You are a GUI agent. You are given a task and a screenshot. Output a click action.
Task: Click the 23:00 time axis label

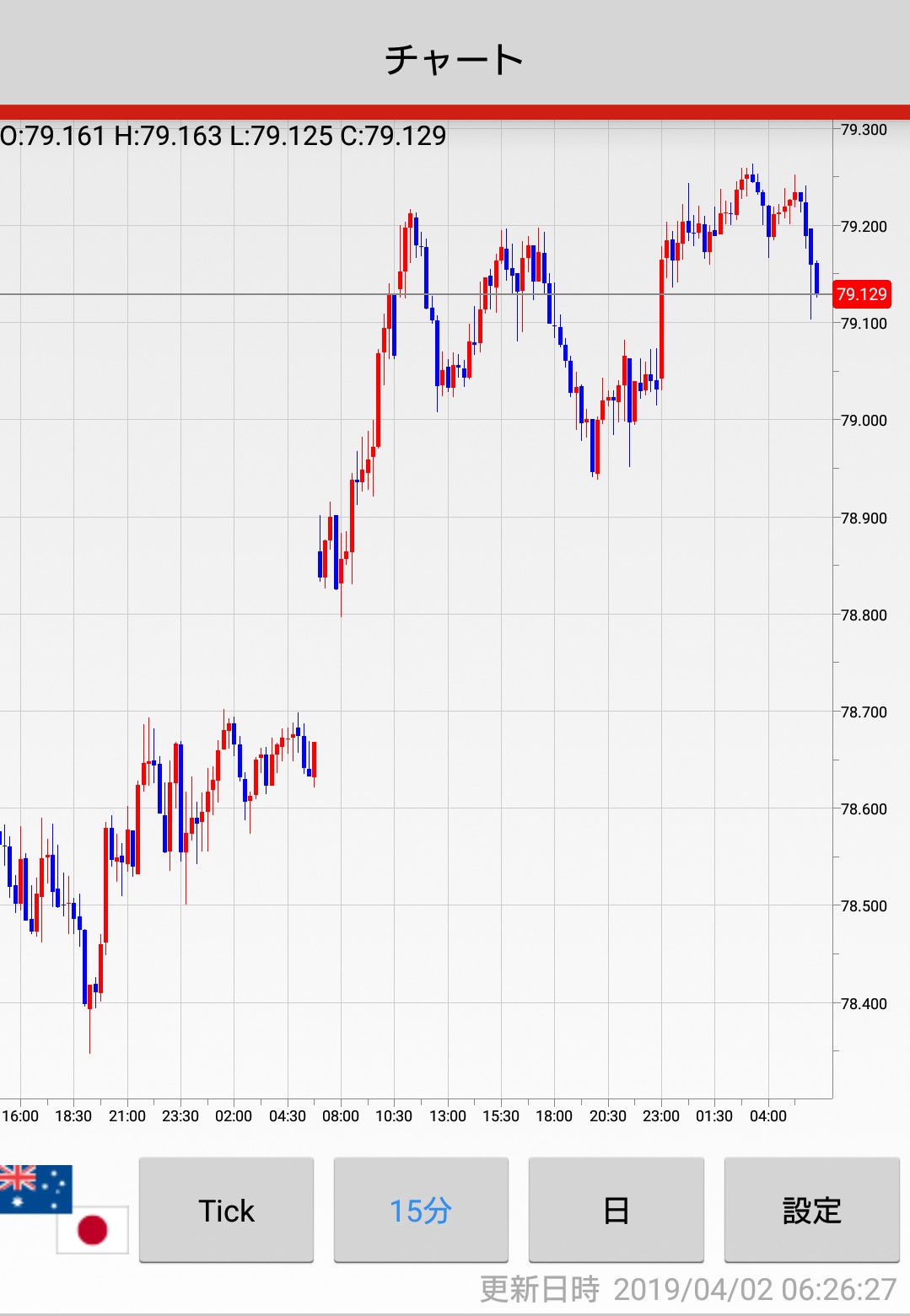pyautogui.click(x=660, y=1116)
